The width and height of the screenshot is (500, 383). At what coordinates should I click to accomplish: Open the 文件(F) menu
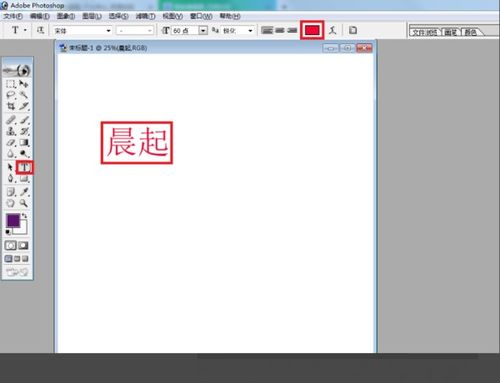[x=13, y=16]
